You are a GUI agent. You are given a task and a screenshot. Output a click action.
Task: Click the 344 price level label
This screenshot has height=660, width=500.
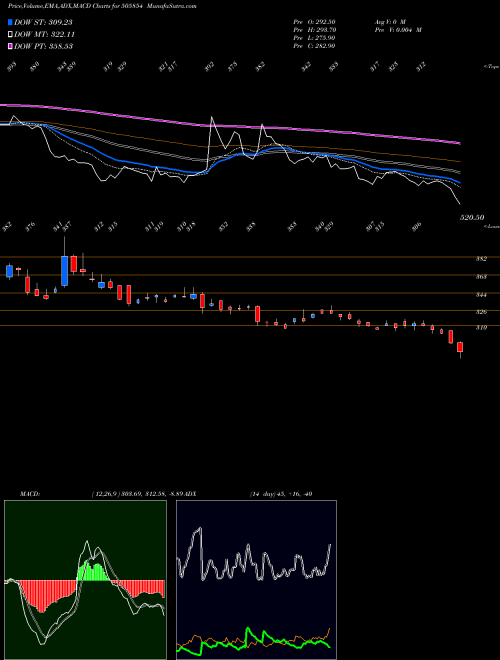pyautogui.click(x=481, y=295)
